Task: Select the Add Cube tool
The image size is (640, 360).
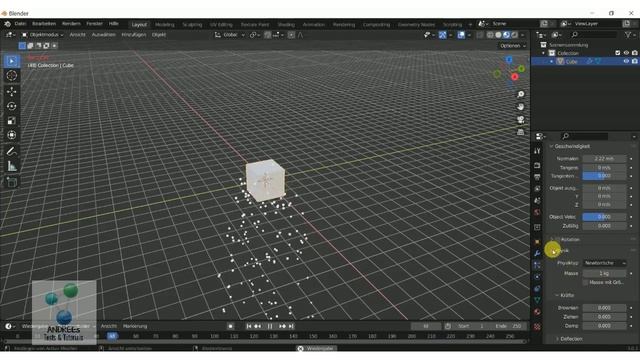Action: (11, 182)
